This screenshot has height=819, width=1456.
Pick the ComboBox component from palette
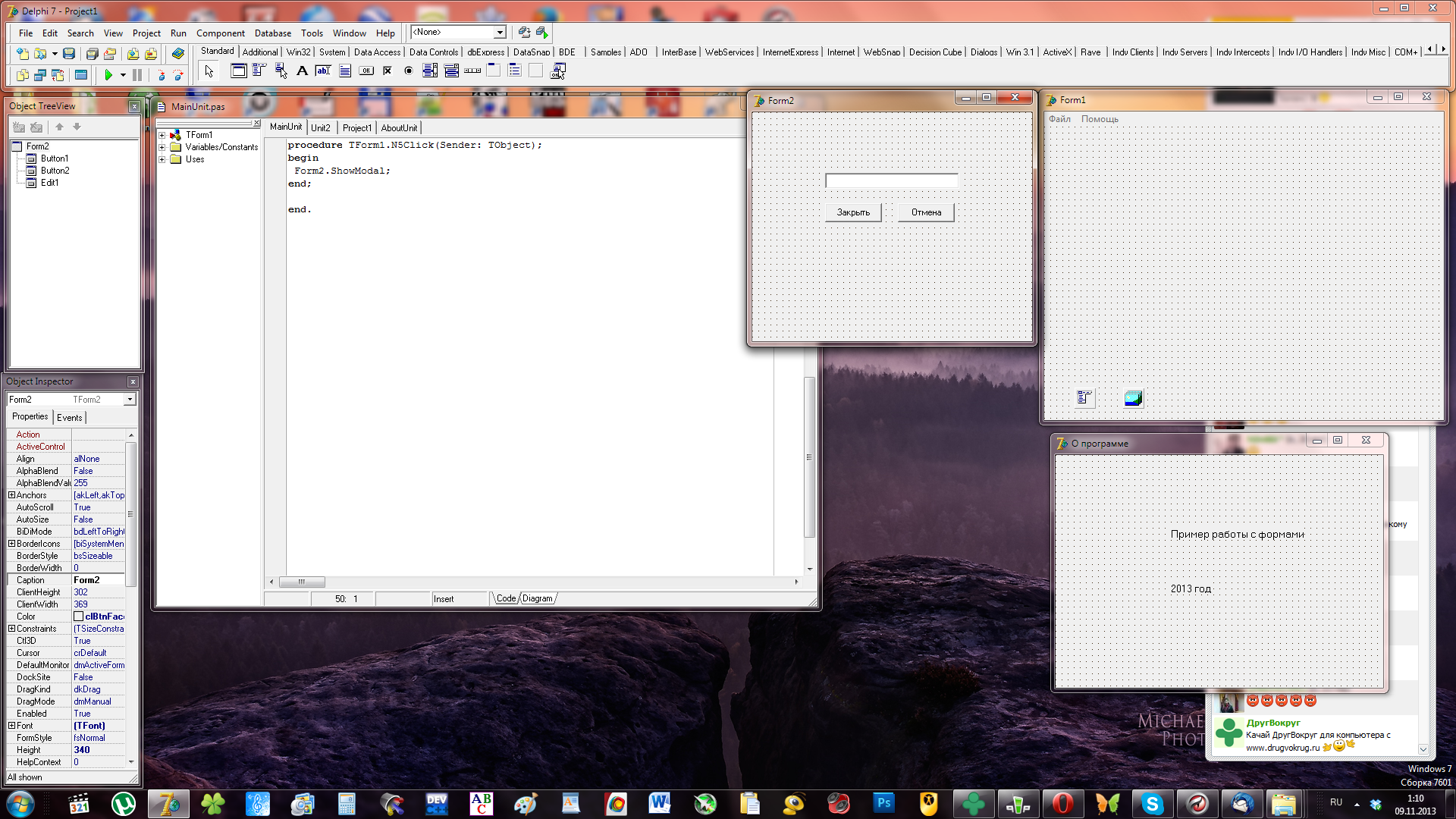(451, 71)
